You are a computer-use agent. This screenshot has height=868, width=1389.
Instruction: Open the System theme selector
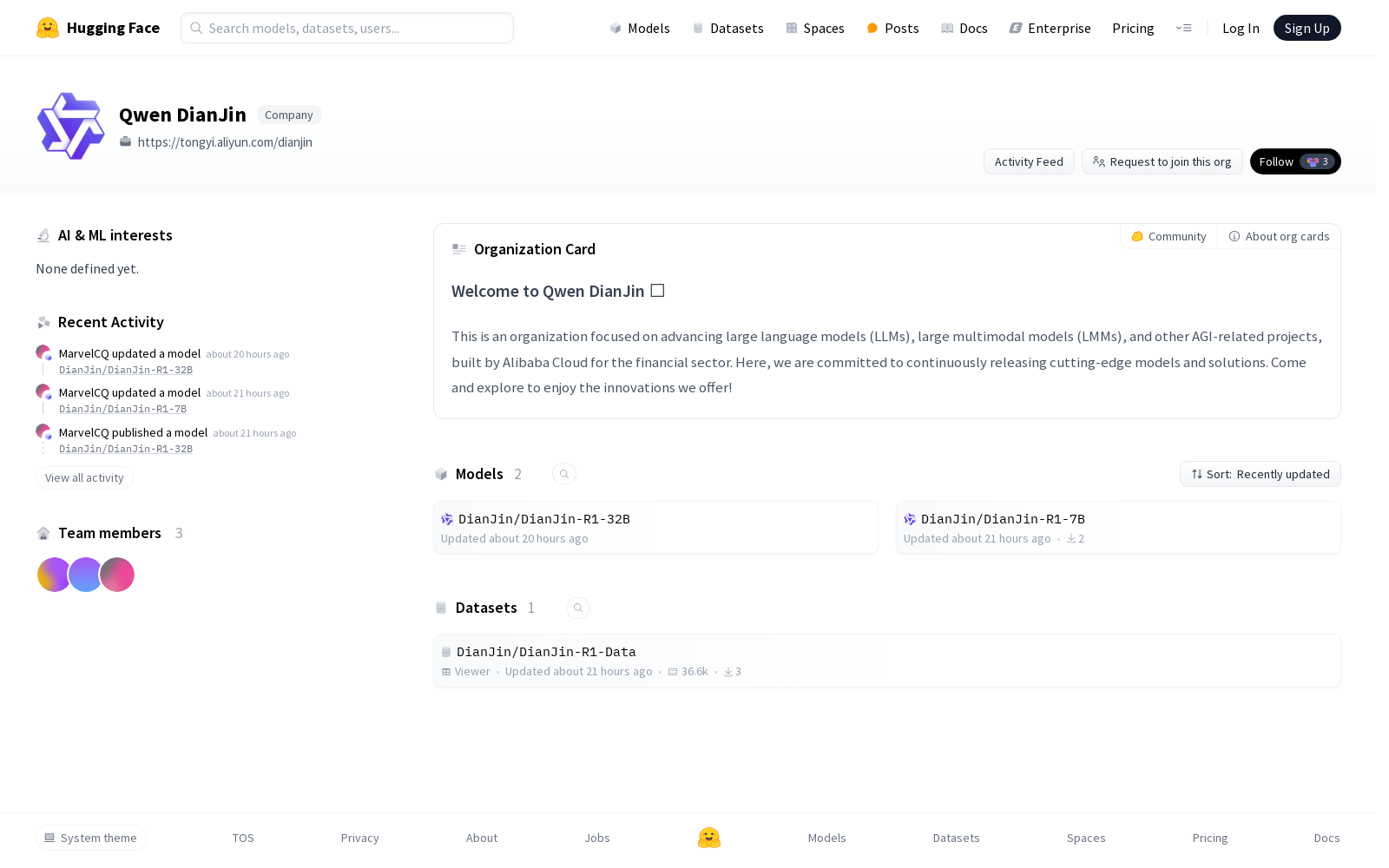click(x=91, y=838)
